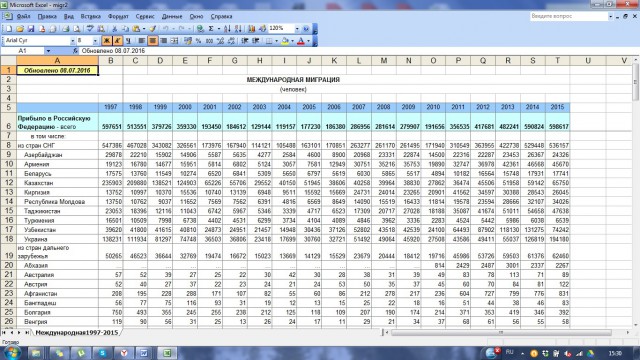Merge and center the selected cells
Image resolution: width=640 pixels, height=360 pixels.
pyautogui.click(x=174, y=40)
